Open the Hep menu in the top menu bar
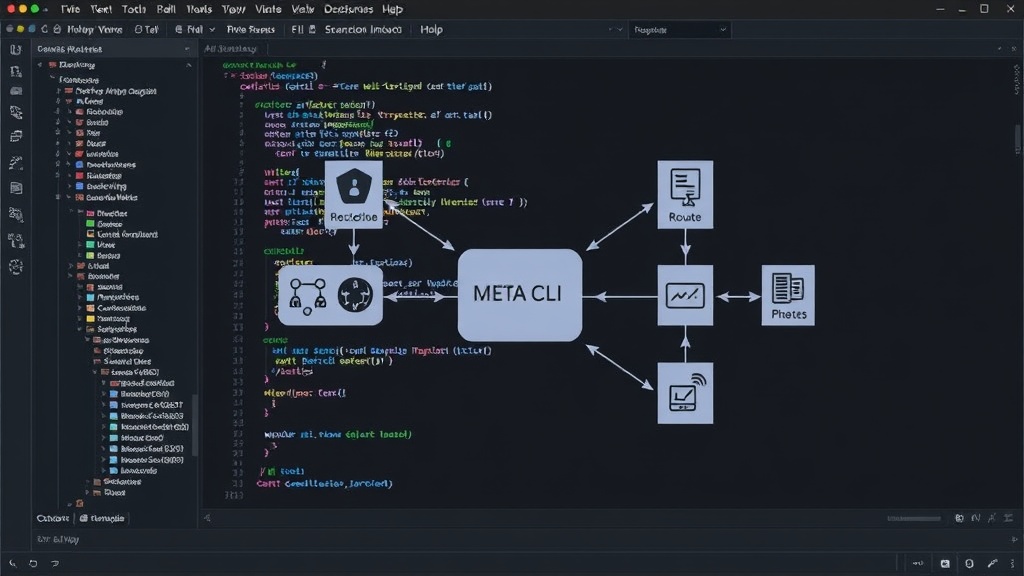The width and height of the screenshot is (1024, 576). pos(392,9)
